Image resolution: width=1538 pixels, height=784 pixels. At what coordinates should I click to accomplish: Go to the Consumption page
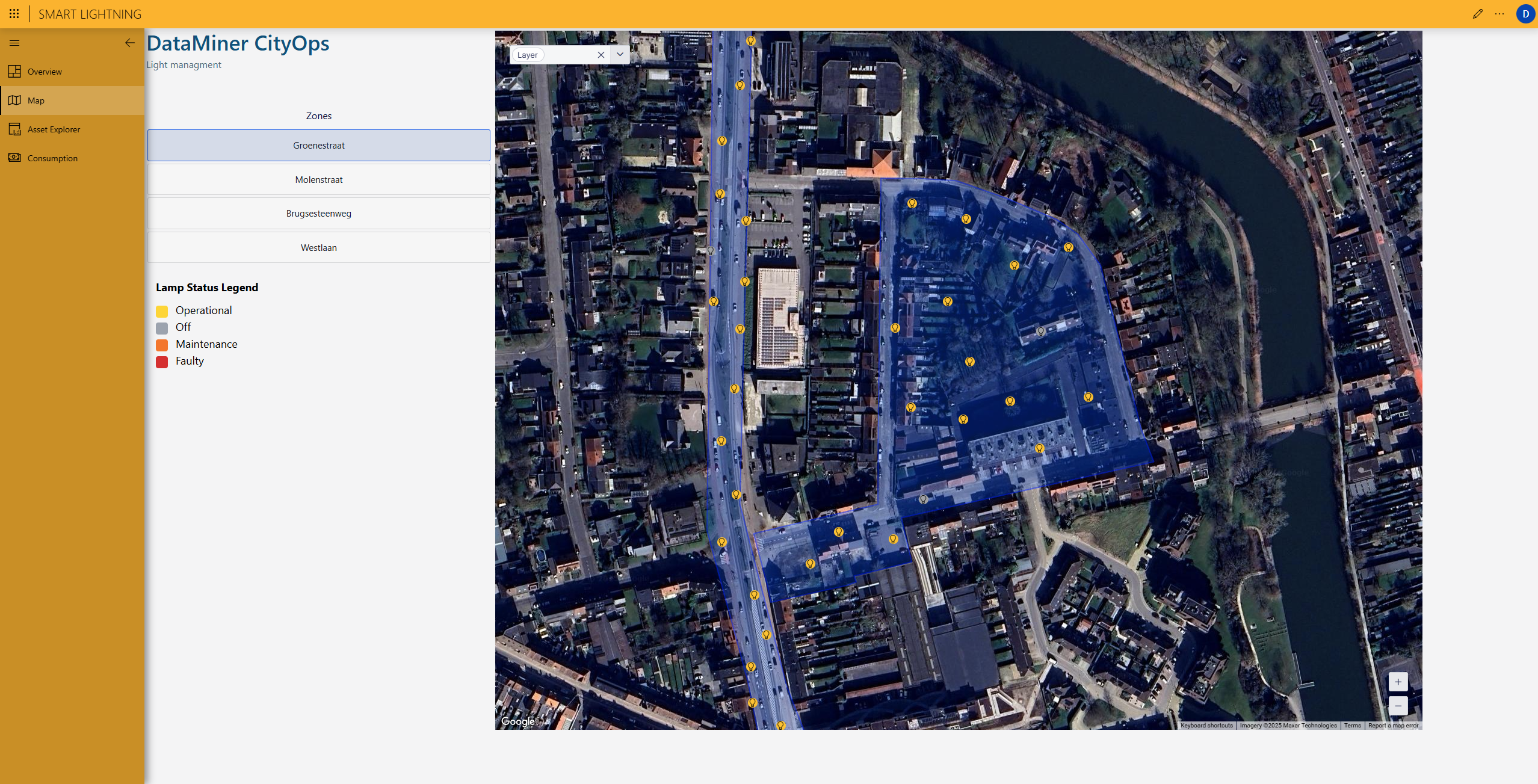coord(52,158)
